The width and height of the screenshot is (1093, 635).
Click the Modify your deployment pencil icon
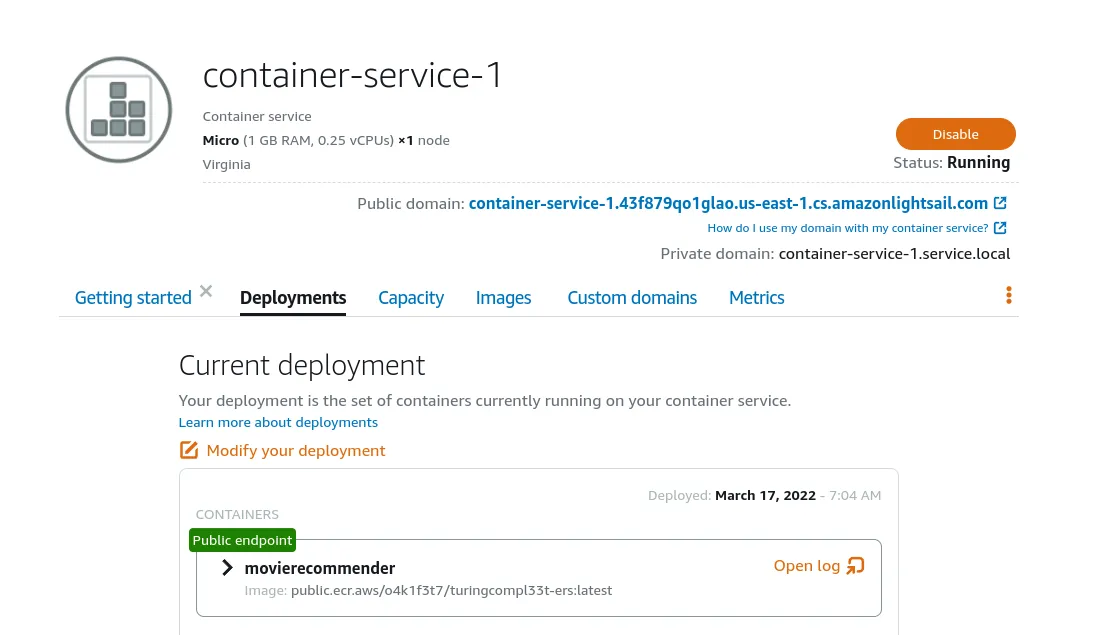coord(189,450)
